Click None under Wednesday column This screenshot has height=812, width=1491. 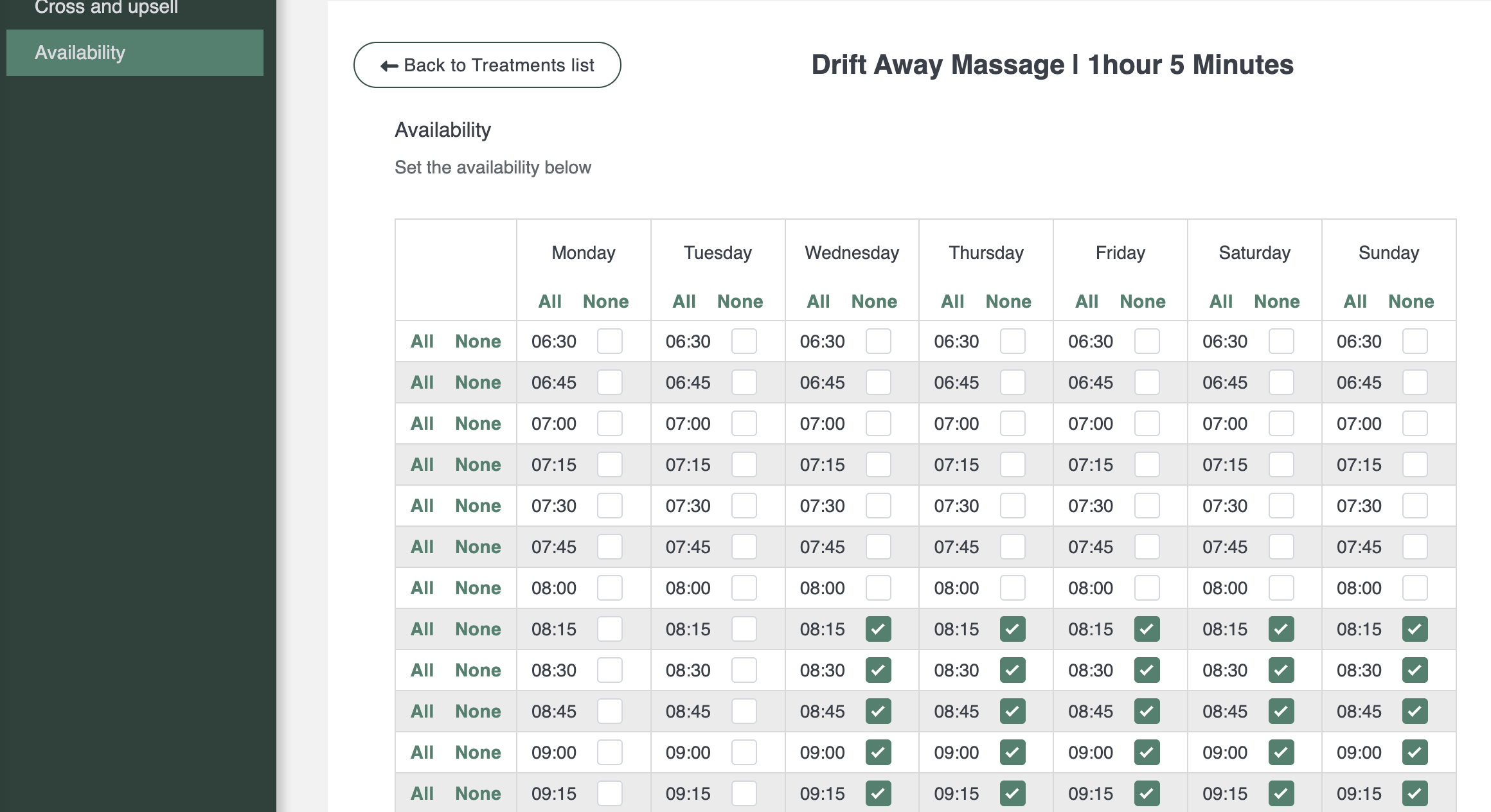point(874,301)
